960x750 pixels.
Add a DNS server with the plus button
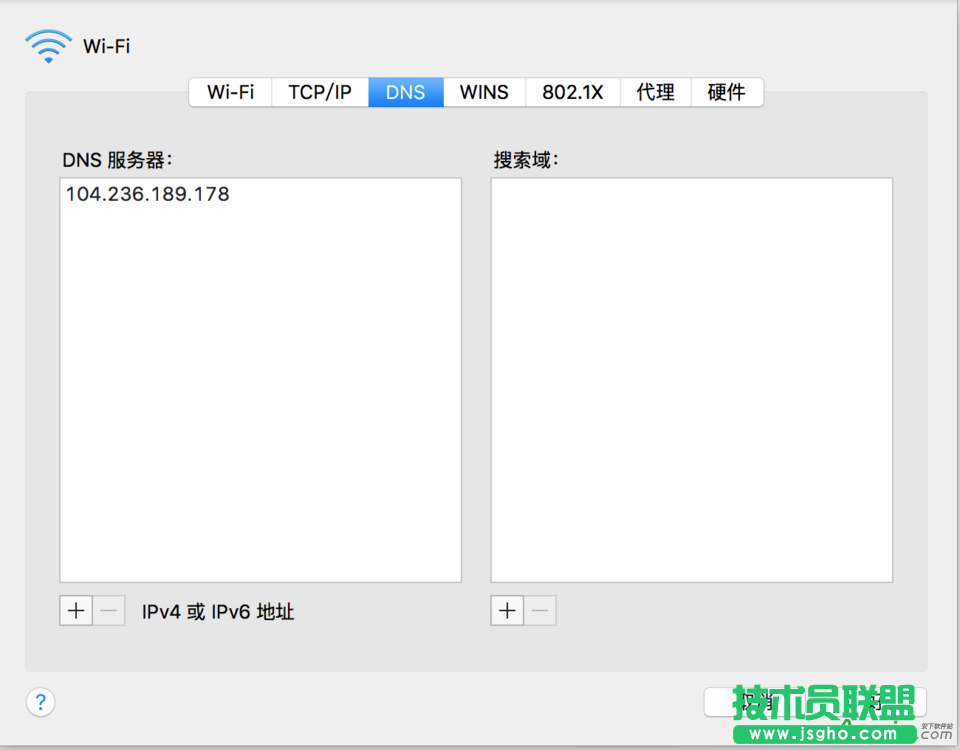[x=76, y=610]
